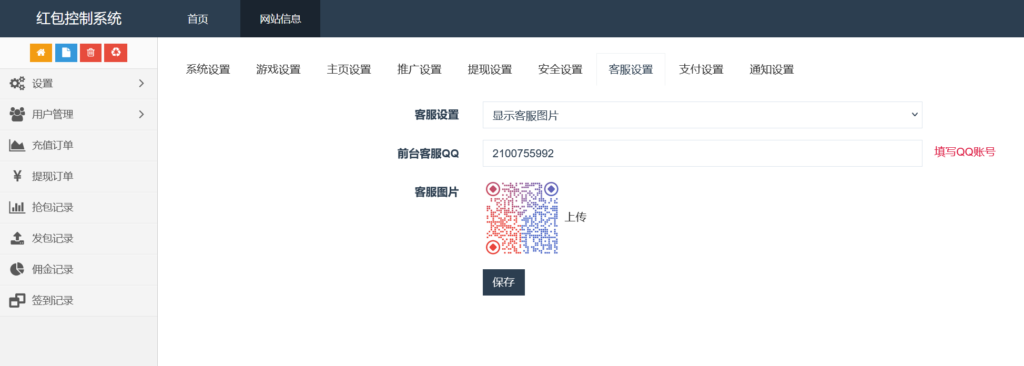This screenshot has height=366, width=1024.
Task: Click the 红包控制系统 site title
Action: coord(78,18)
